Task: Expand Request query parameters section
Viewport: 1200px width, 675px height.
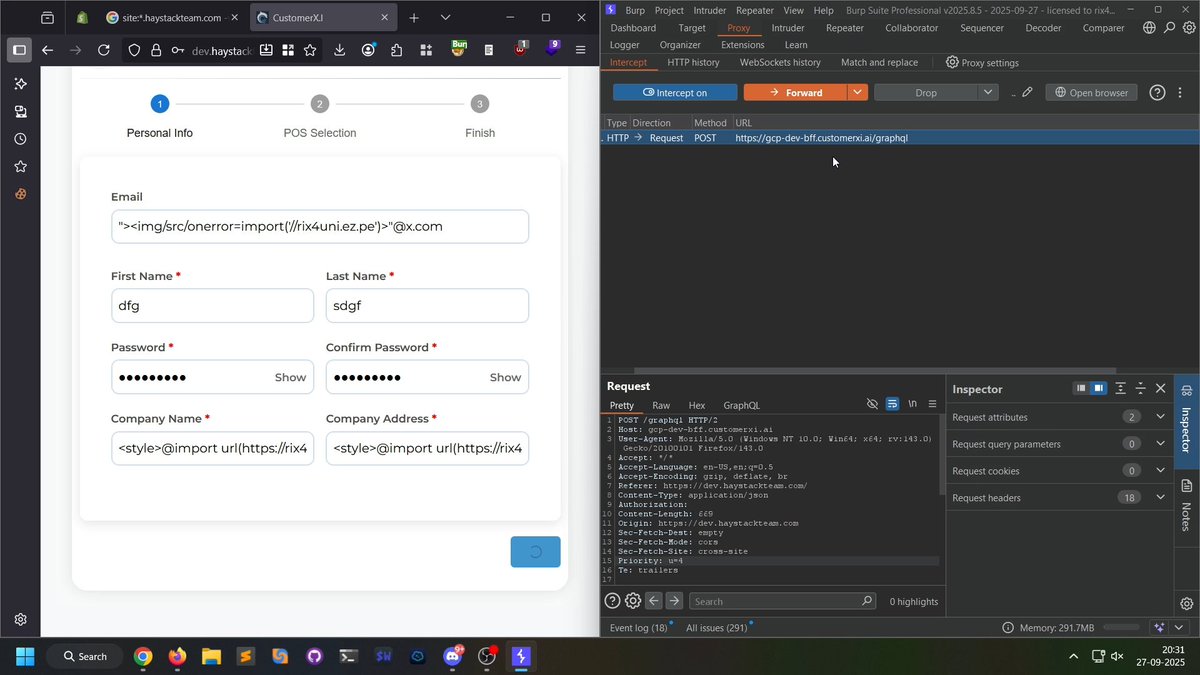Action: [x=1059, y=444]
